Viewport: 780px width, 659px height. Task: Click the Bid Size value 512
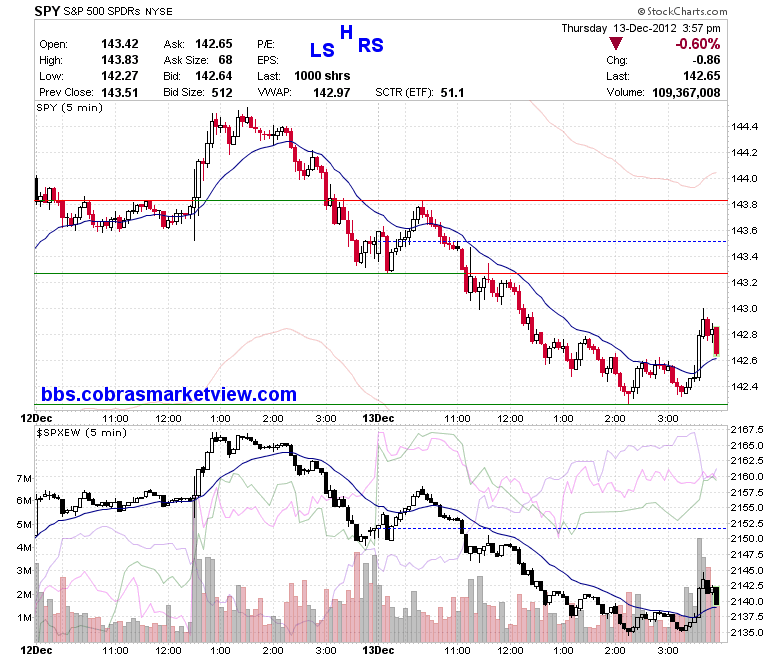click(222, 93)
